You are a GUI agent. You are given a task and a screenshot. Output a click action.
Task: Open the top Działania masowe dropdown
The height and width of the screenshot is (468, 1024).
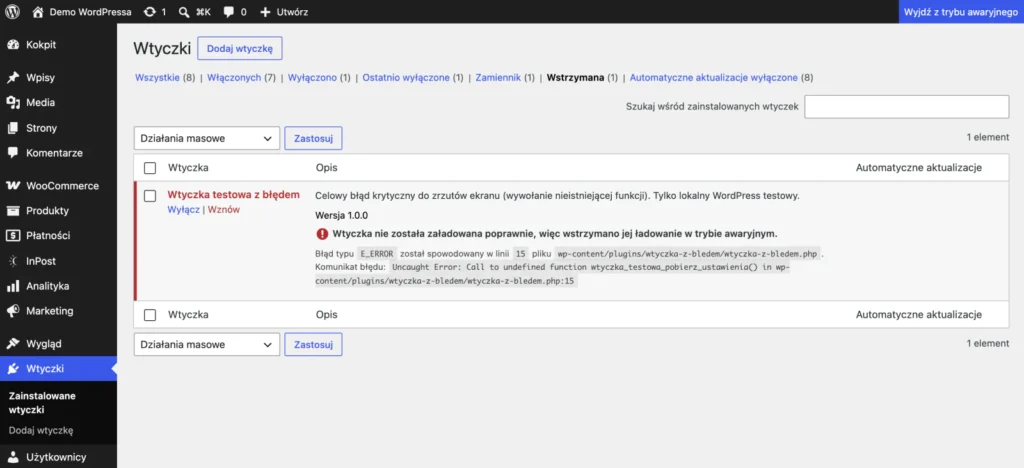click(x=206, y=138)
